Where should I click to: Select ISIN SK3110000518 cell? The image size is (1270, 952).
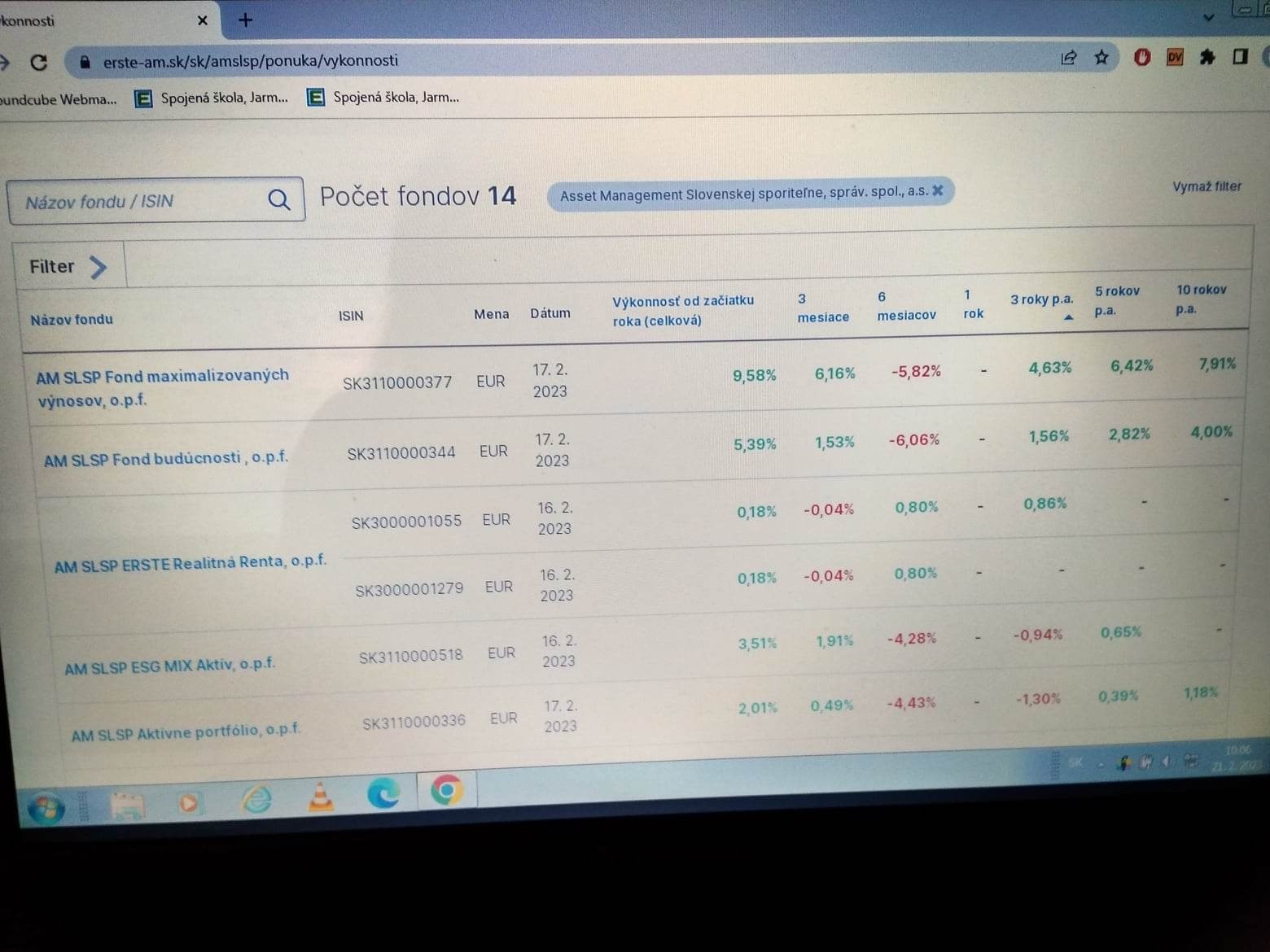point(411,656)
